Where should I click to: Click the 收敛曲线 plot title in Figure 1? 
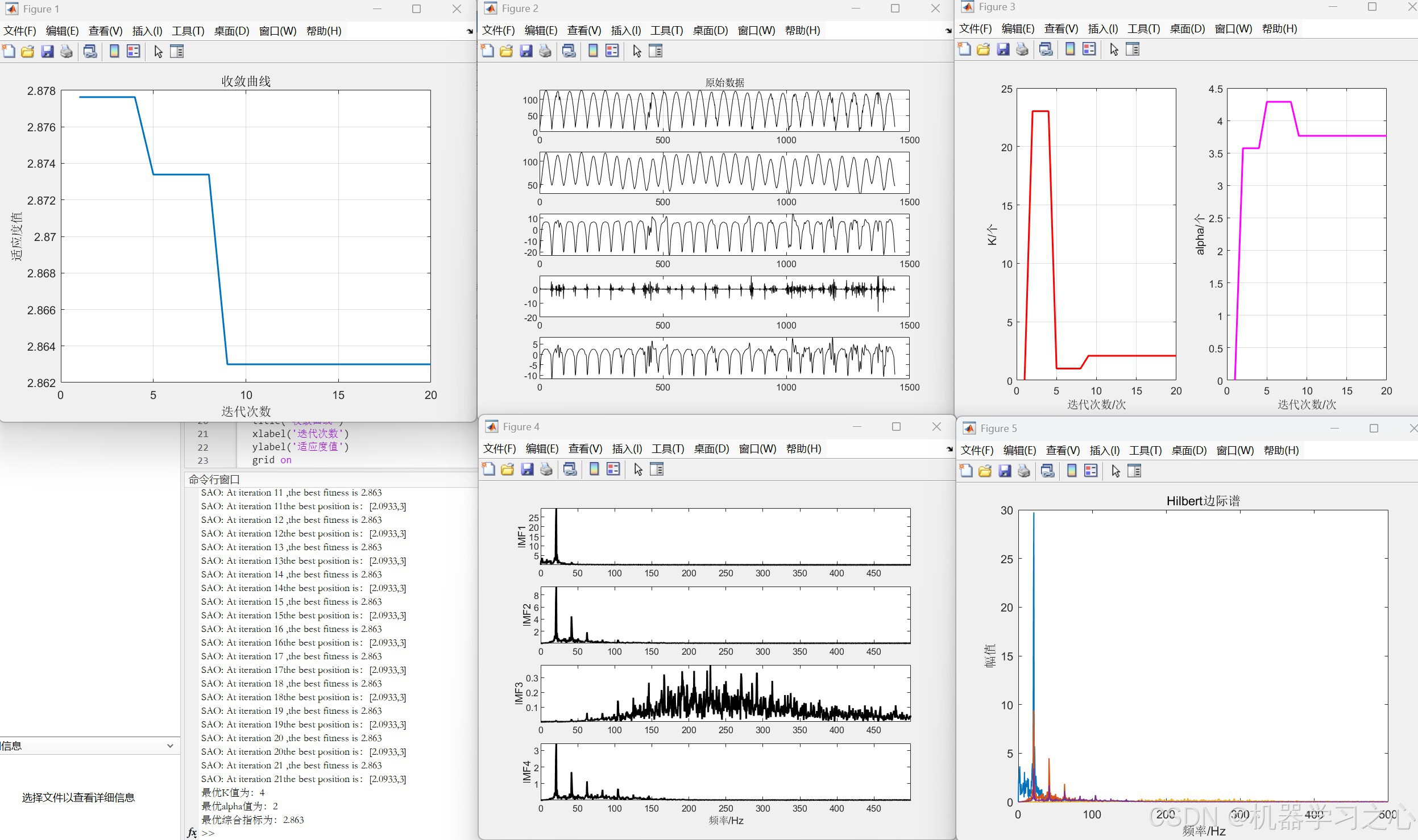point(246,81)
